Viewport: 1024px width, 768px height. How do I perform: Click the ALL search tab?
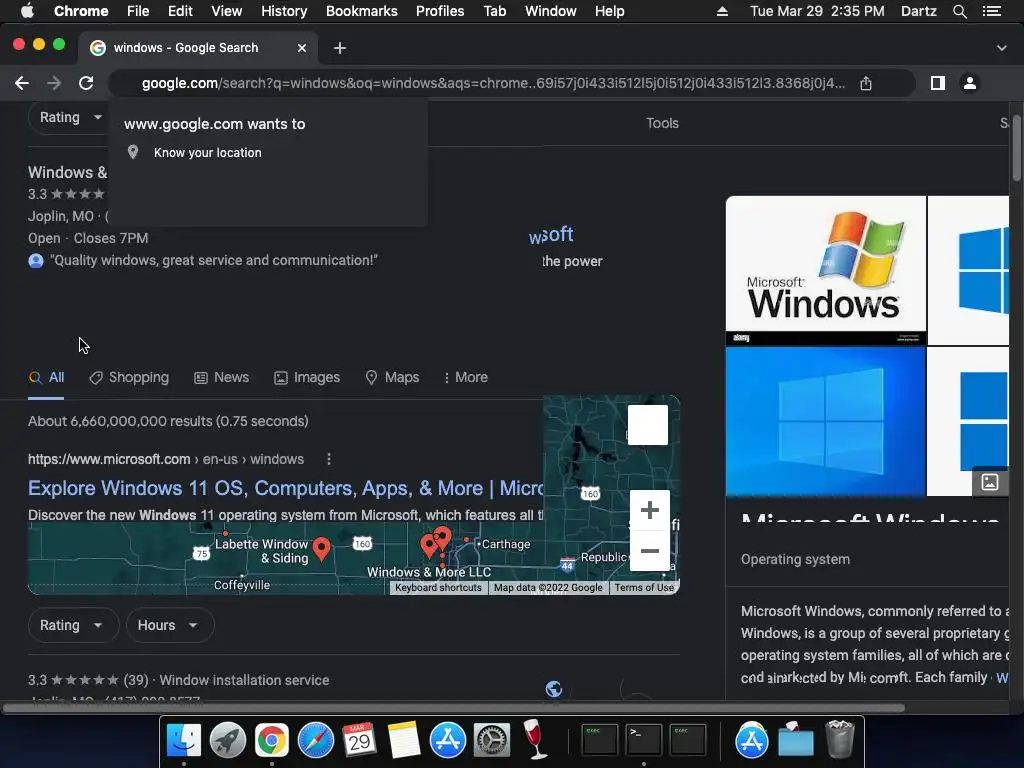tap(47, 377)
